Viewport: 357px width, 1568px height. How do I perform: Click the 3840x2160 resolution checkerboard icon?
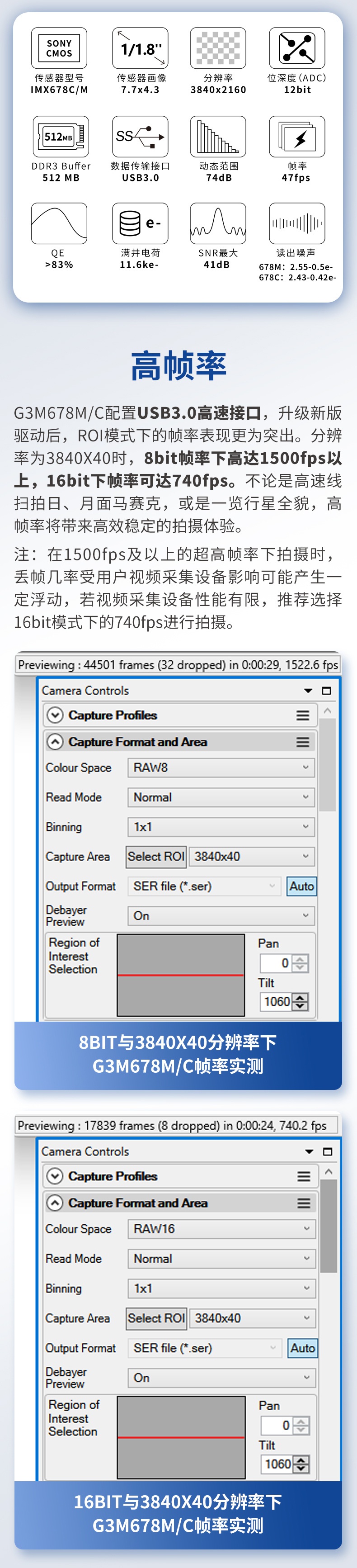point(218,49)
